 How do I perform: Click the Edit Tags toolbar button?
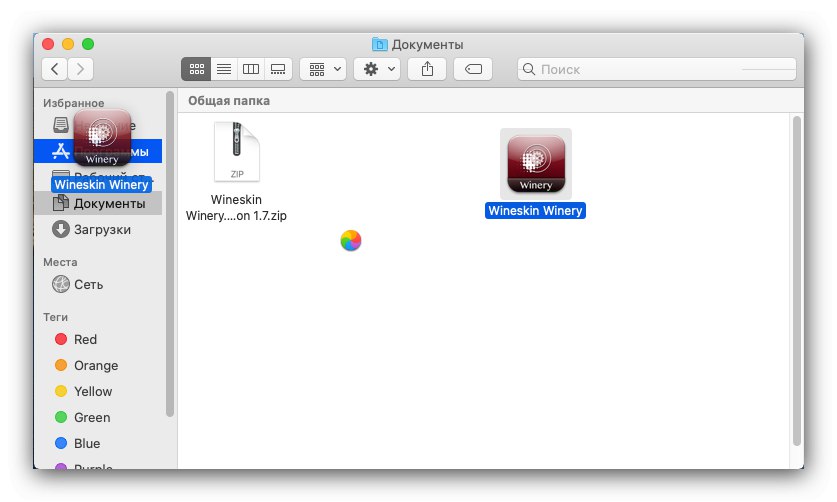pos(473,69)
